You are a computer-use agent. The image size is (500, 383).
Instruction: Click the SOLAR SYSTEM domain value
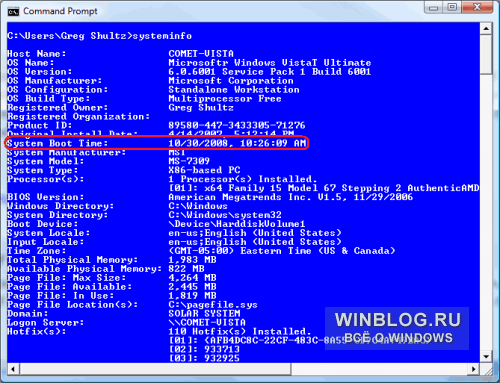pyautogui.click(x=204, y=314)
